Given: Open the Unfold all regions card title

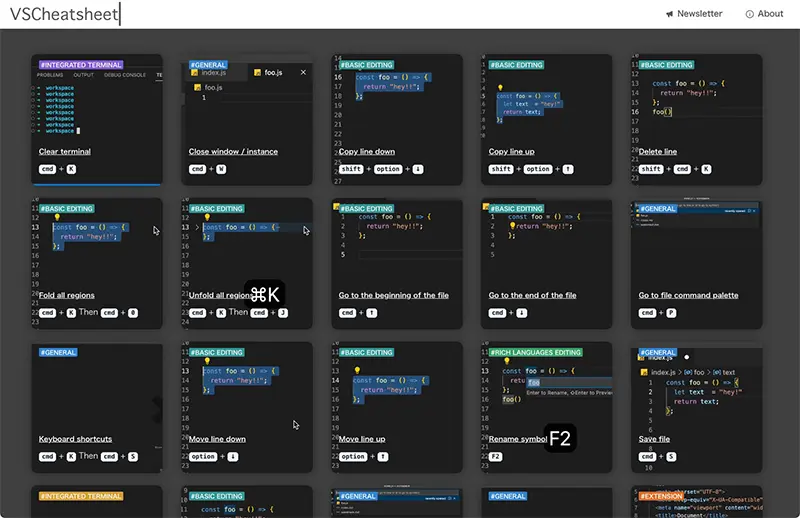Looking at the screenshot, I should (220, 295).
